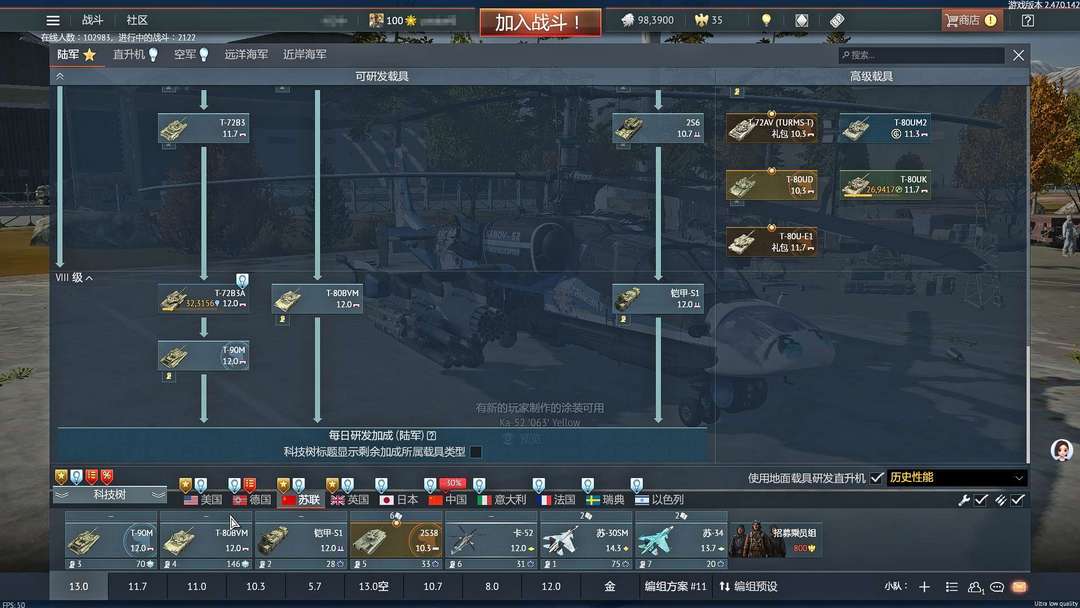Toggle tech tree title bonus type checkbox
The width and height of the screenshot is (1080, 608).
pos(475,452)
